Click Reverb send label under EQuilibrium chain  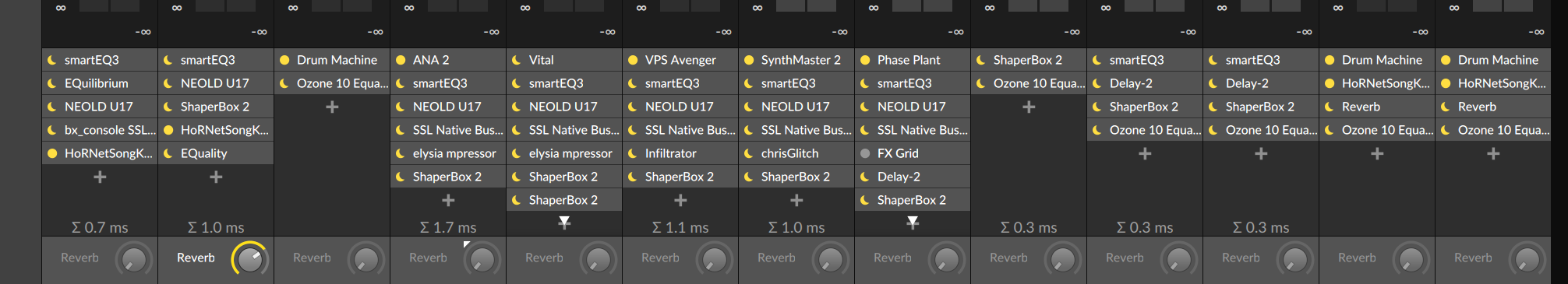79,258
